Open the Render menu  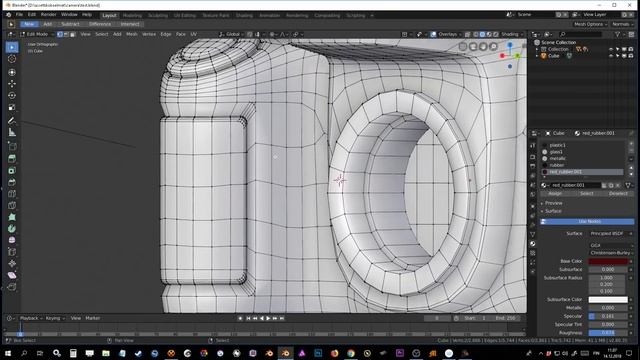coord(49,15)
